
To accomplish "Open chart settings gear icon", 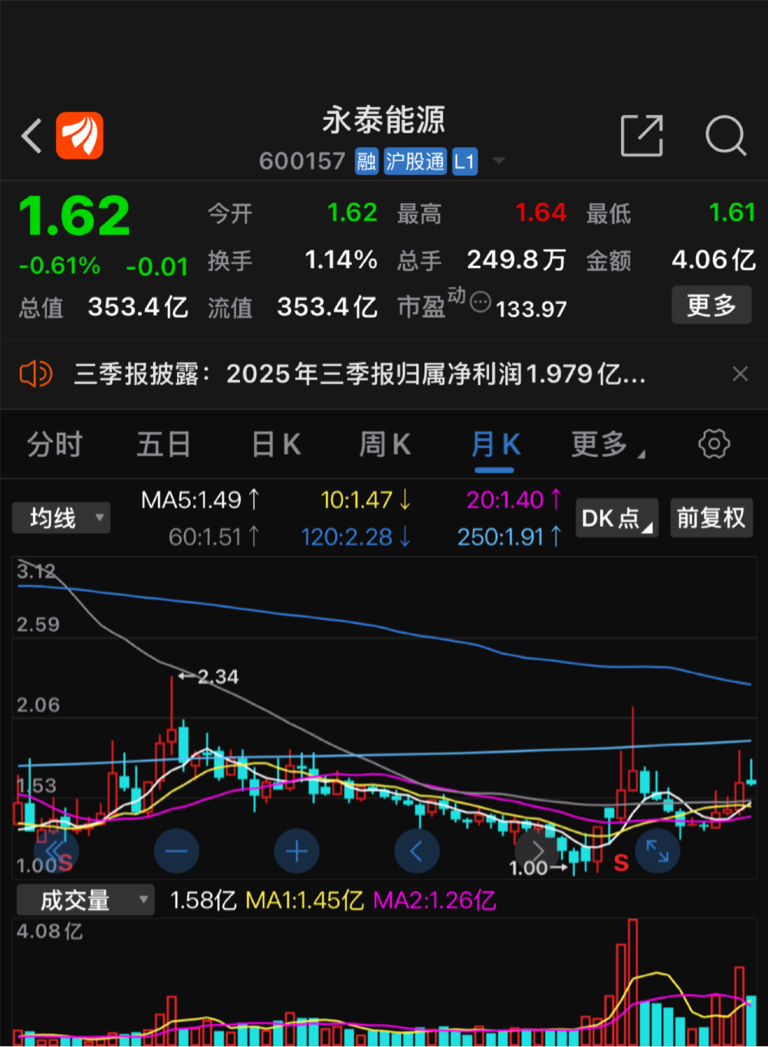I will click(x=714, y=444).
